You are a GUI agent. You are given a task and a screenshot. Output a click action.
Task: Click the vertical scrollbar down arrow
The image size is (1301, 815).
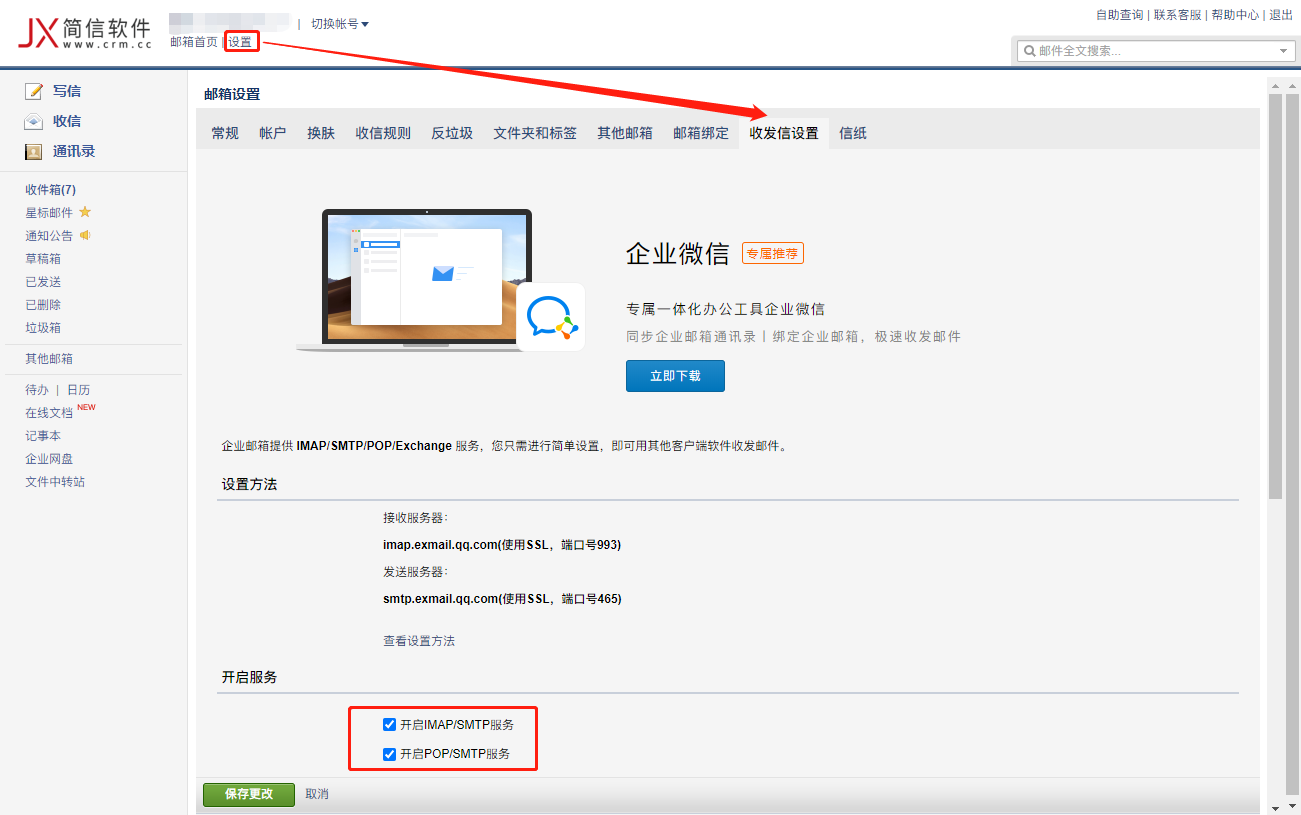click(x=1275, y=806)
